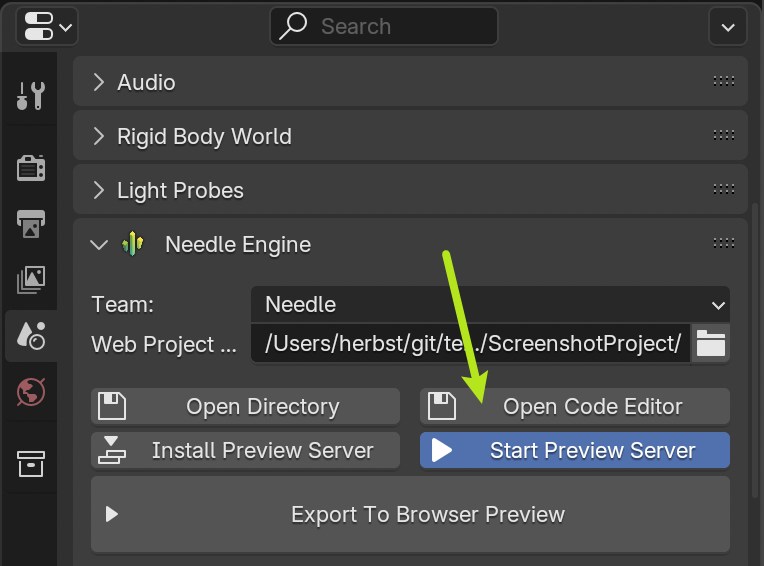The image size is (764, 566).
Task: Click Install Preview Server button
Action: (246, 450)
